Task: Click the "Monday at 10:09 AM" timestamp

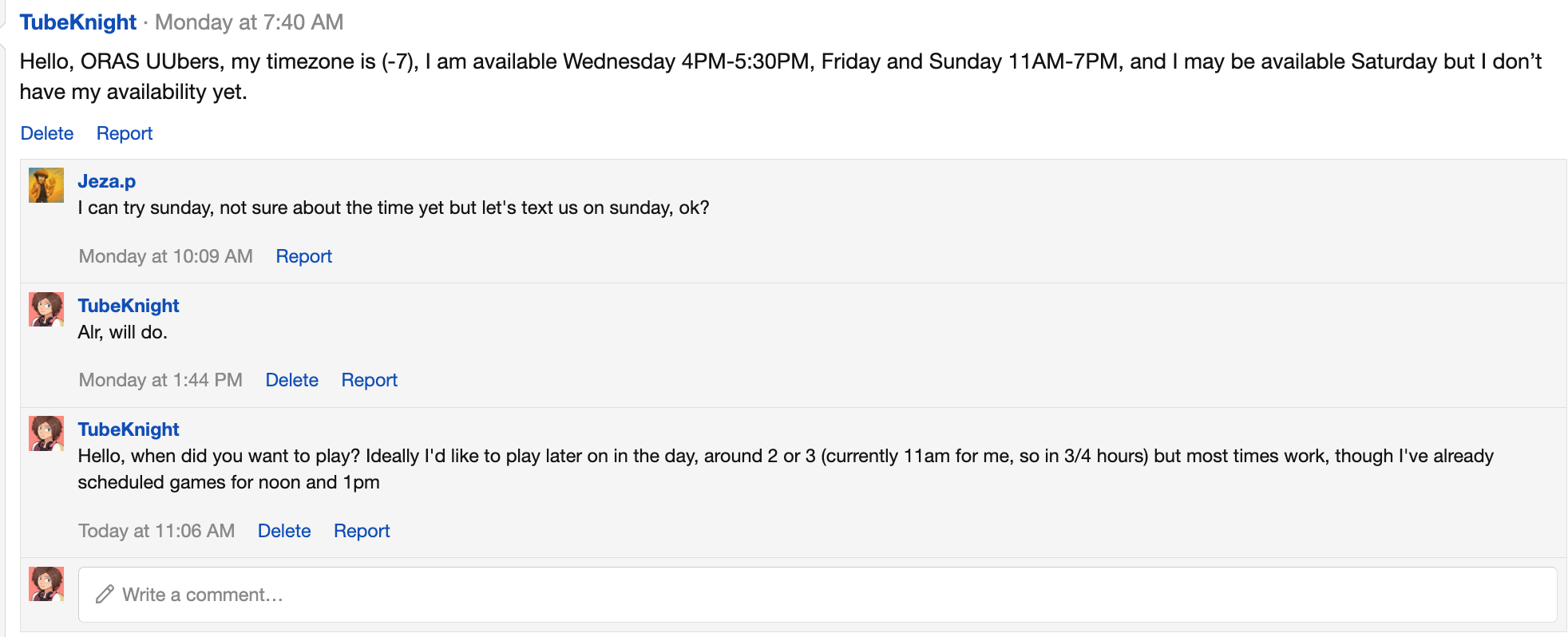Action: 166,256
